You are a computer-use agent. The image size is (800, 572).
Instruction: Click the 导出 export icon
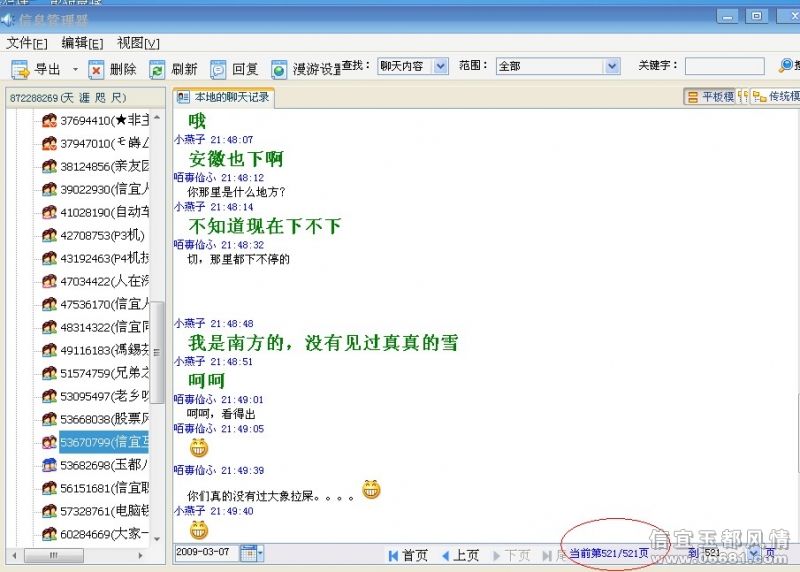[20, 69]
